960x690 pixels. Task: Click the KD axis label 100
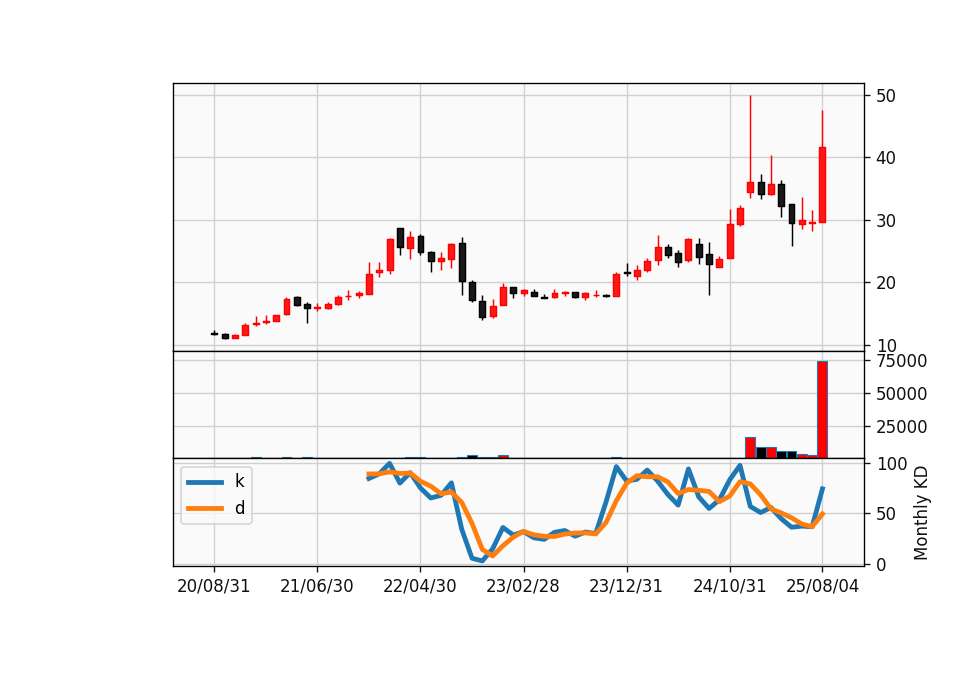(x=892, y=464)
